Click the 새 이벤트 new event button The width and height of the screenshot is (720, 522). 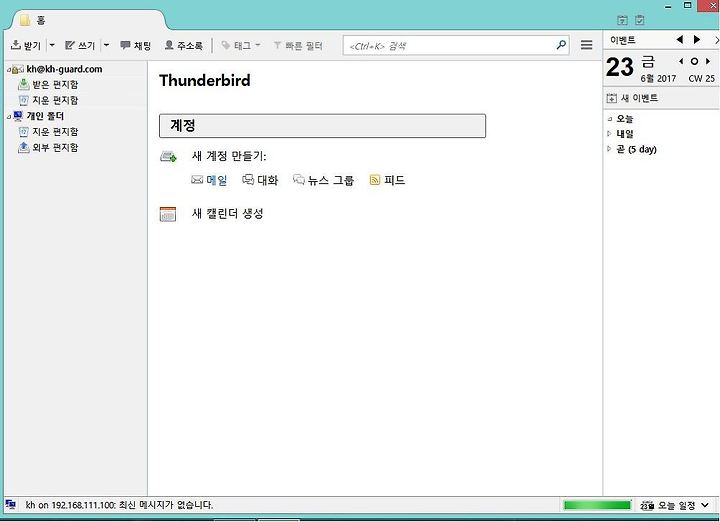point(632,98)
